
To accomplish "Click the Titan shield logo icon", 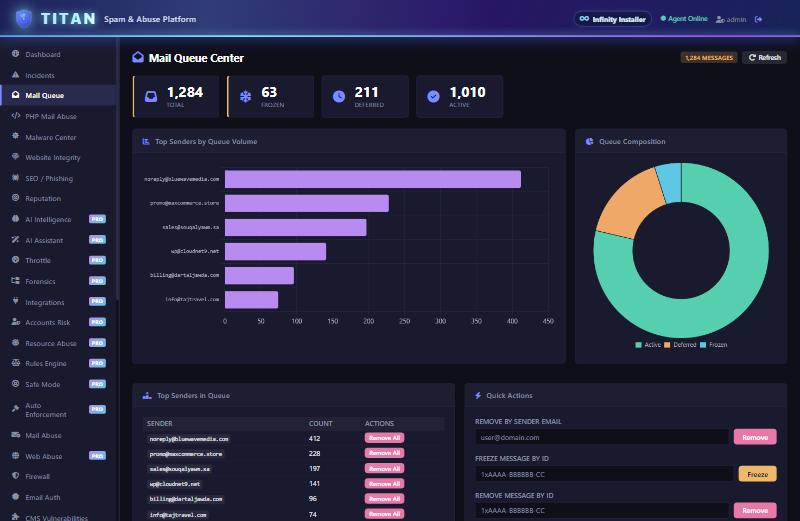I will click(23, 19).
